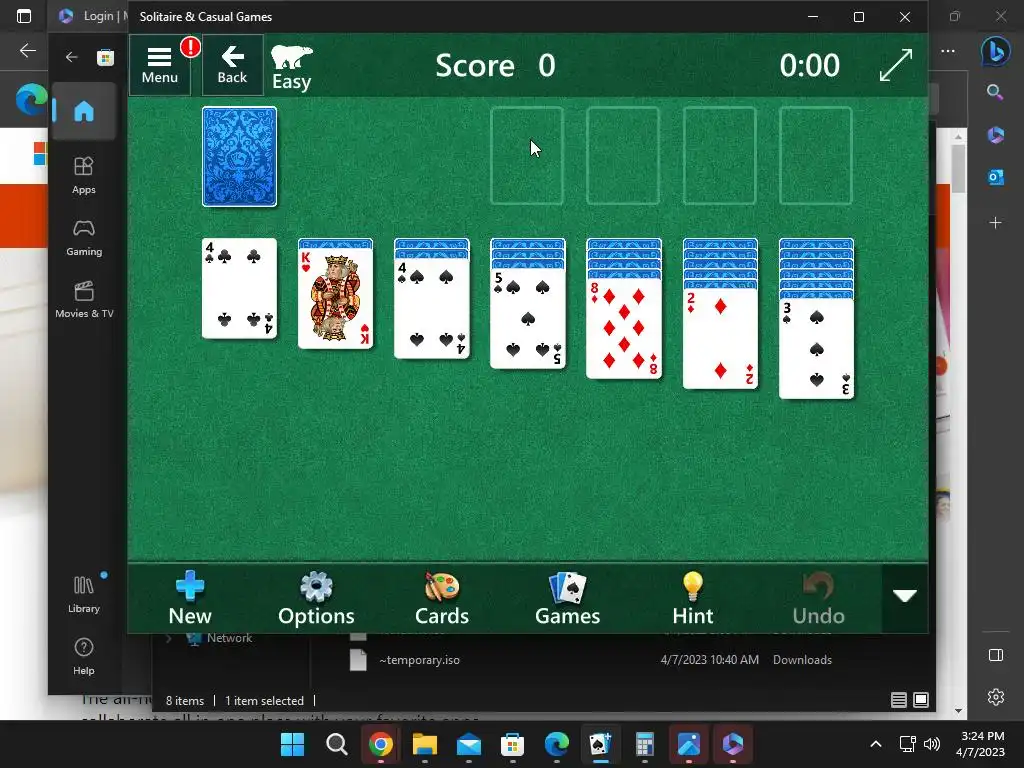
Task: Undo the last move
Action: pos(818,598)
